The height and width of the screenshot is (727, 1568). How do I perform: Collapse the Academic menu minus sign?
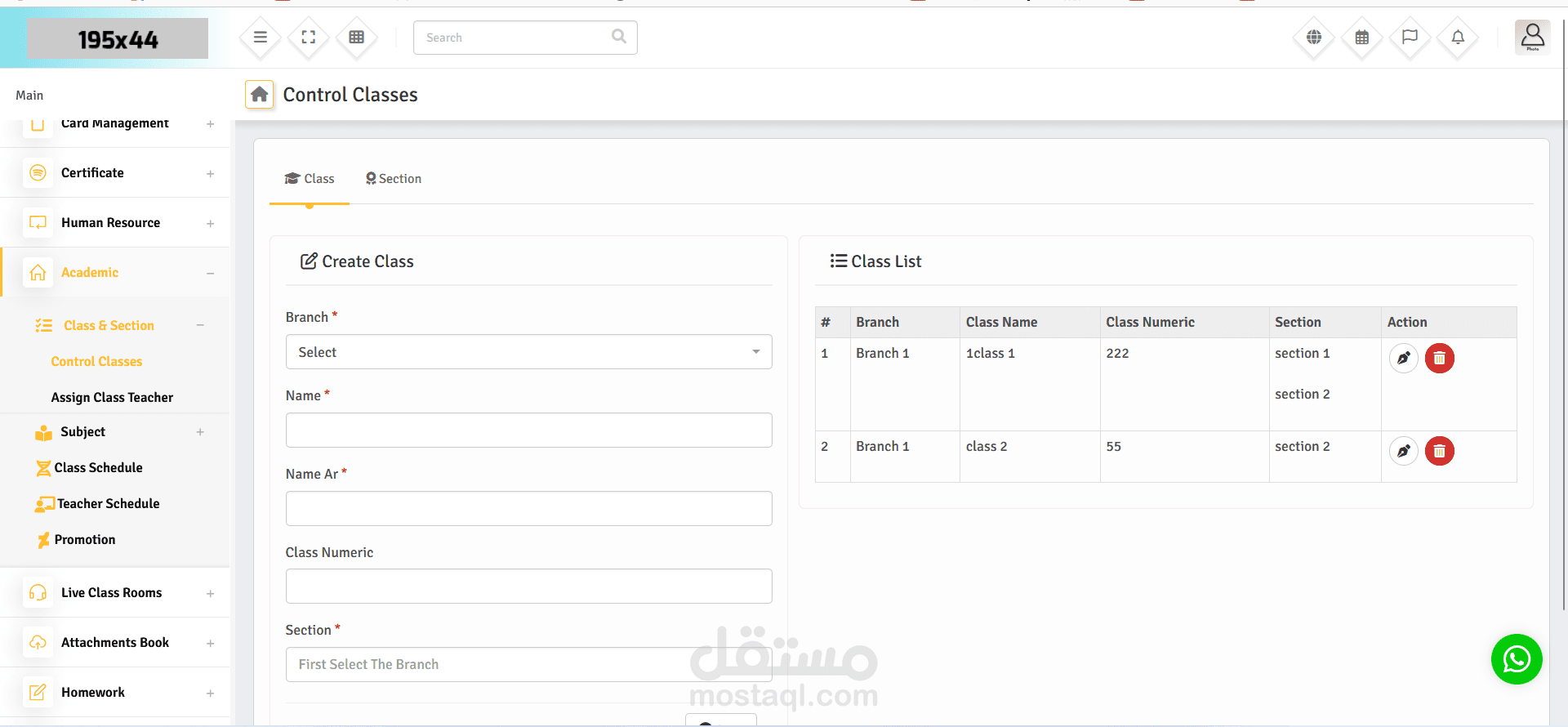(x=211, y=274)
